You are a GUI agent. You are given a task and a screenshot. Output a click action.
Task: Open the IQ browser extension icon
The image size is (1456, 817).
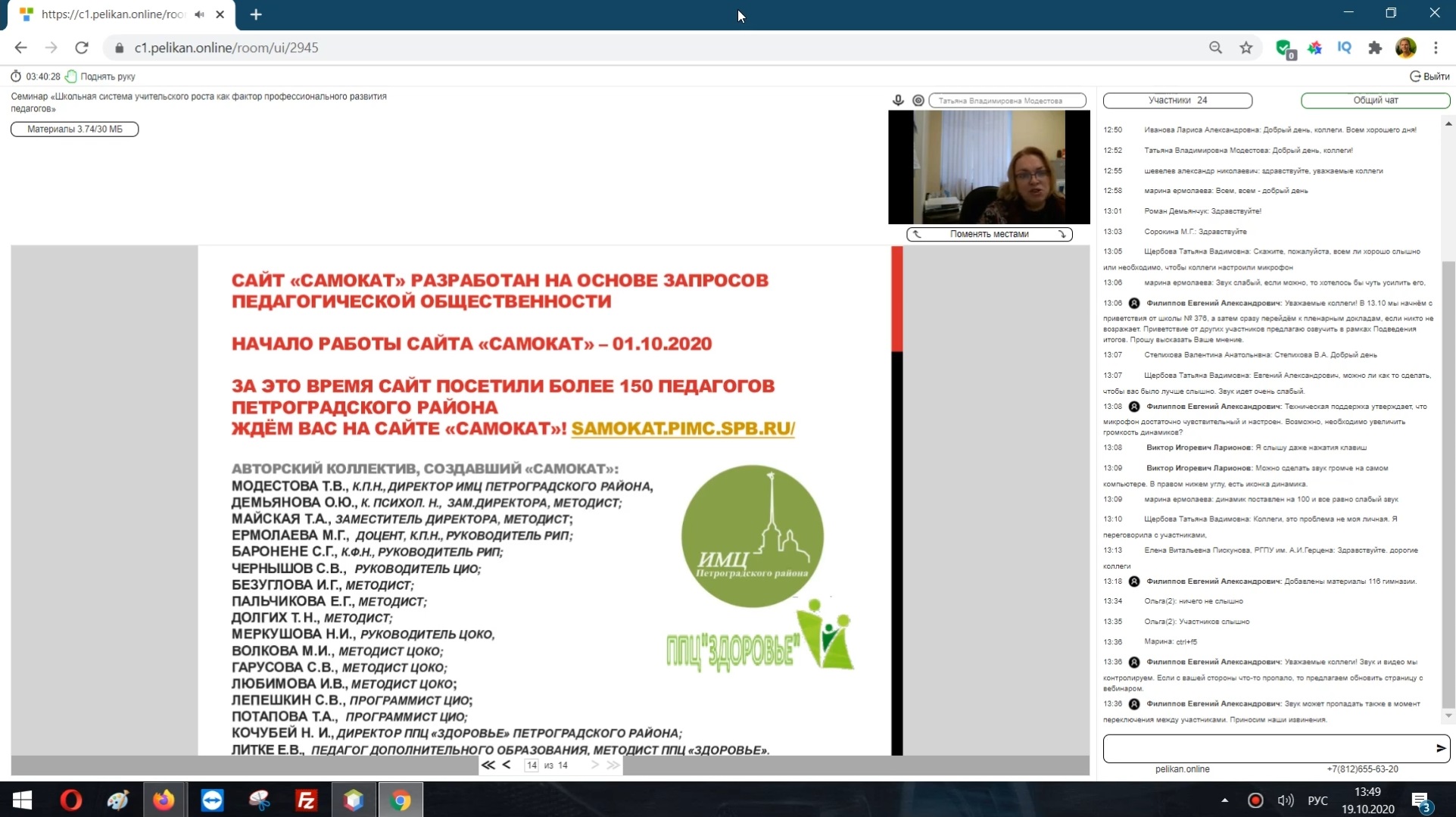point(1345,48)
